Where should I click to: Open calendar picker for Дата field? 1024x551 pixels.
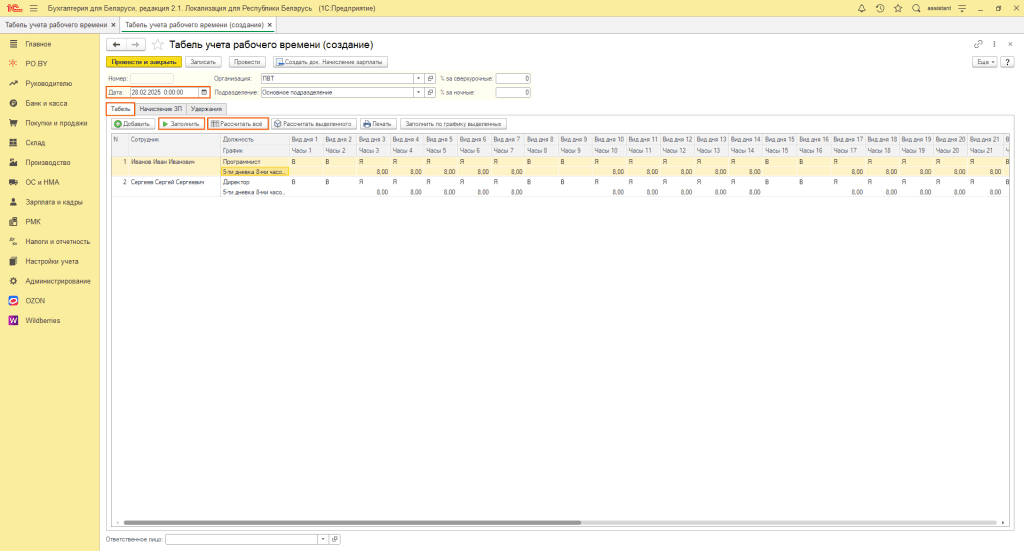(x=204, y=93)
